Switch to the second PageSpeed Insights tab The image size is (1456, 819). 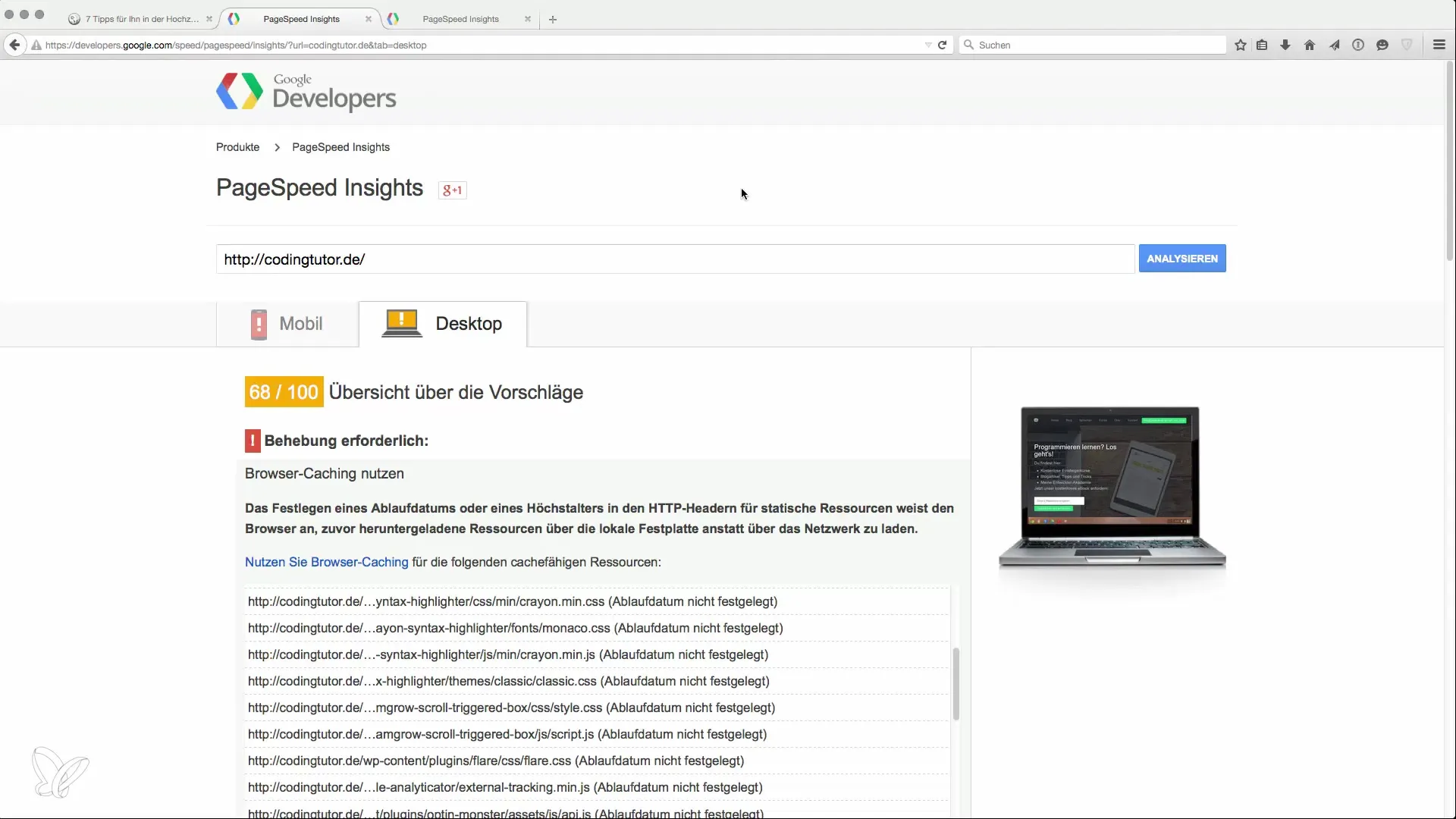pos(460,19)
